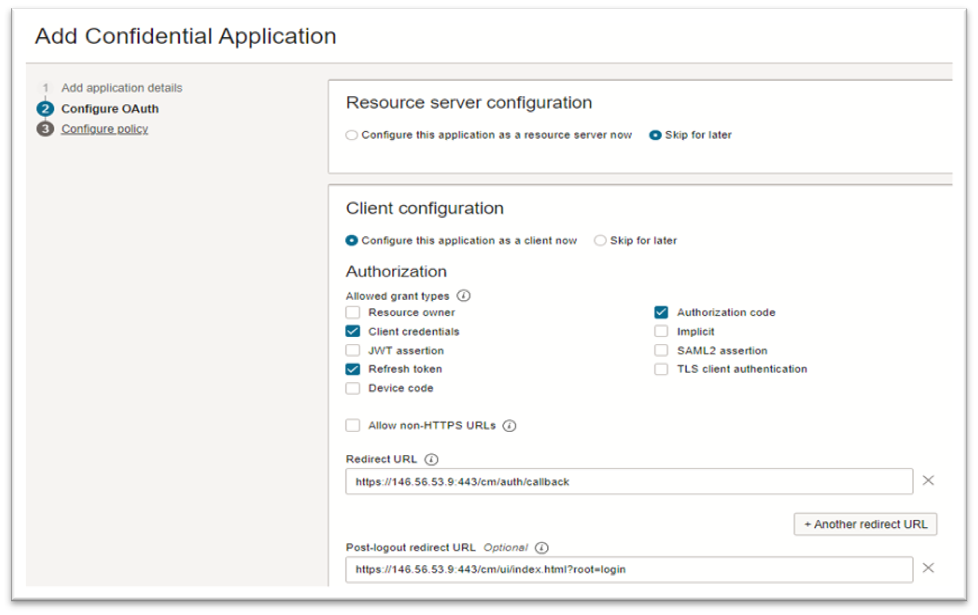Go to Add application details step
The height and width of the screenshot is (615, 978).
click(x=121, y=88)
